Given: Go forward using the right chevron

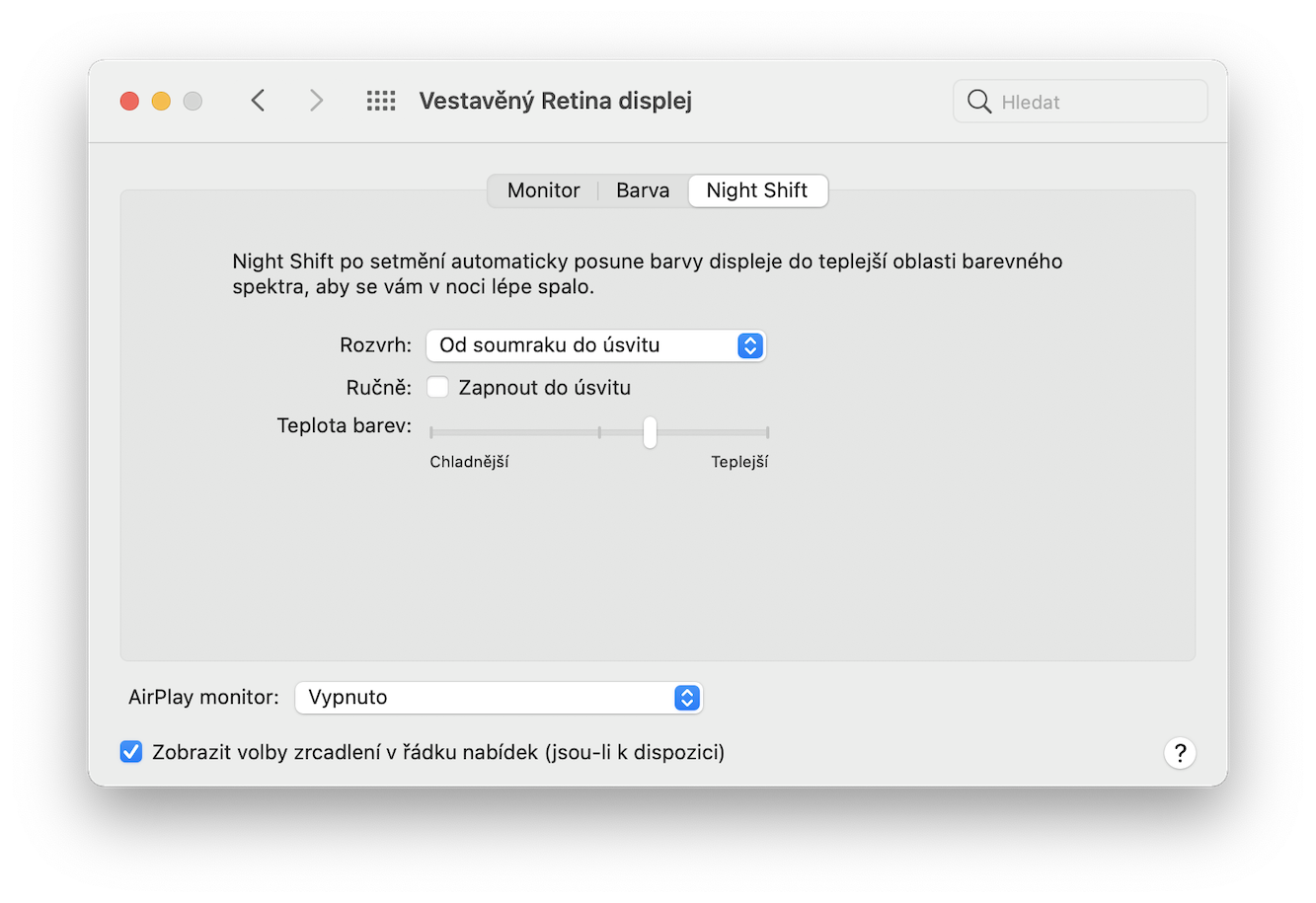Looking at the screenshot, I should (x=316, y=101).
